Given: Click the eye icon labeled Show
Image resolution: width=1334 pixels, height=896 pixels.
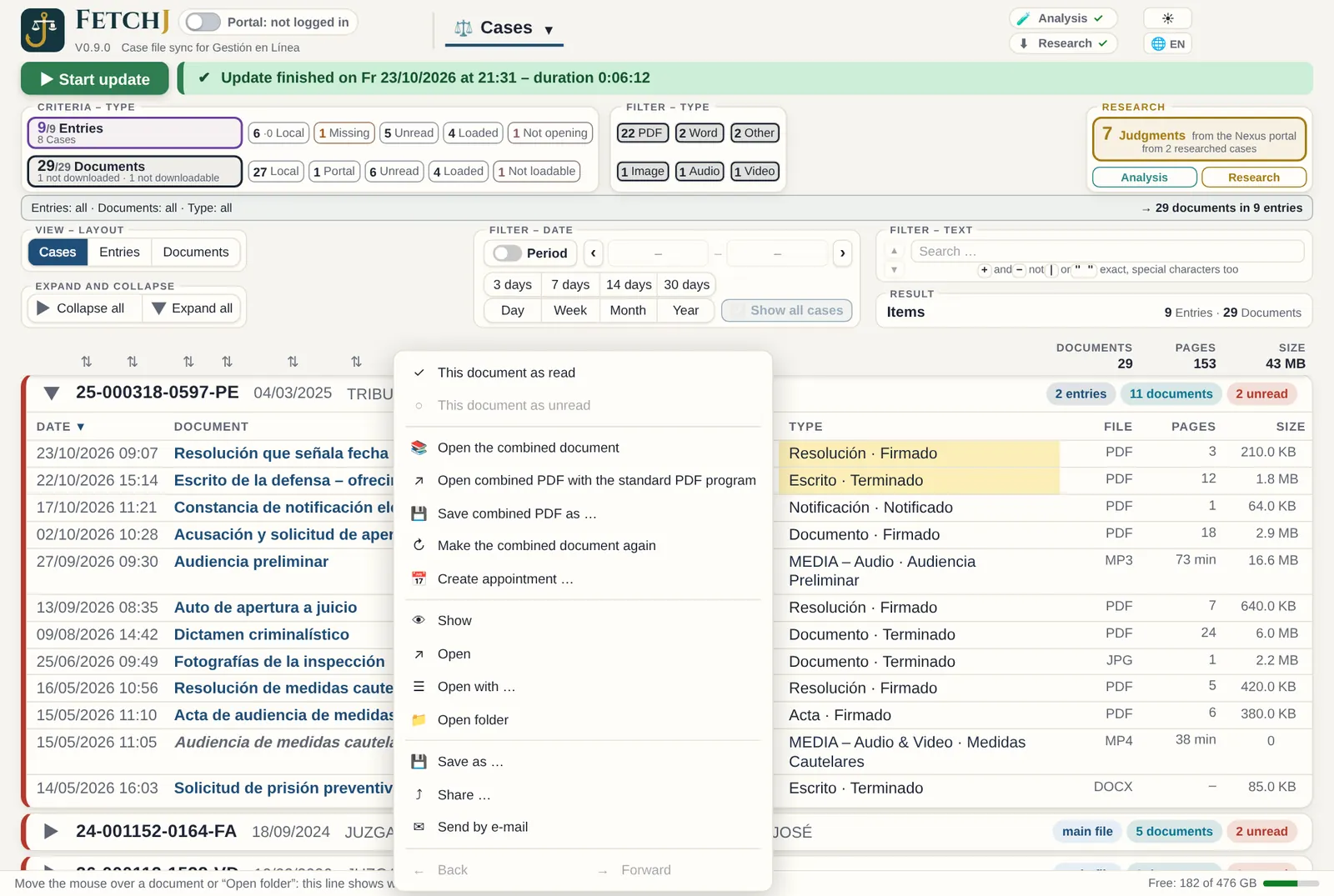Looking at the screenshot, I should (x=419, y=620).
